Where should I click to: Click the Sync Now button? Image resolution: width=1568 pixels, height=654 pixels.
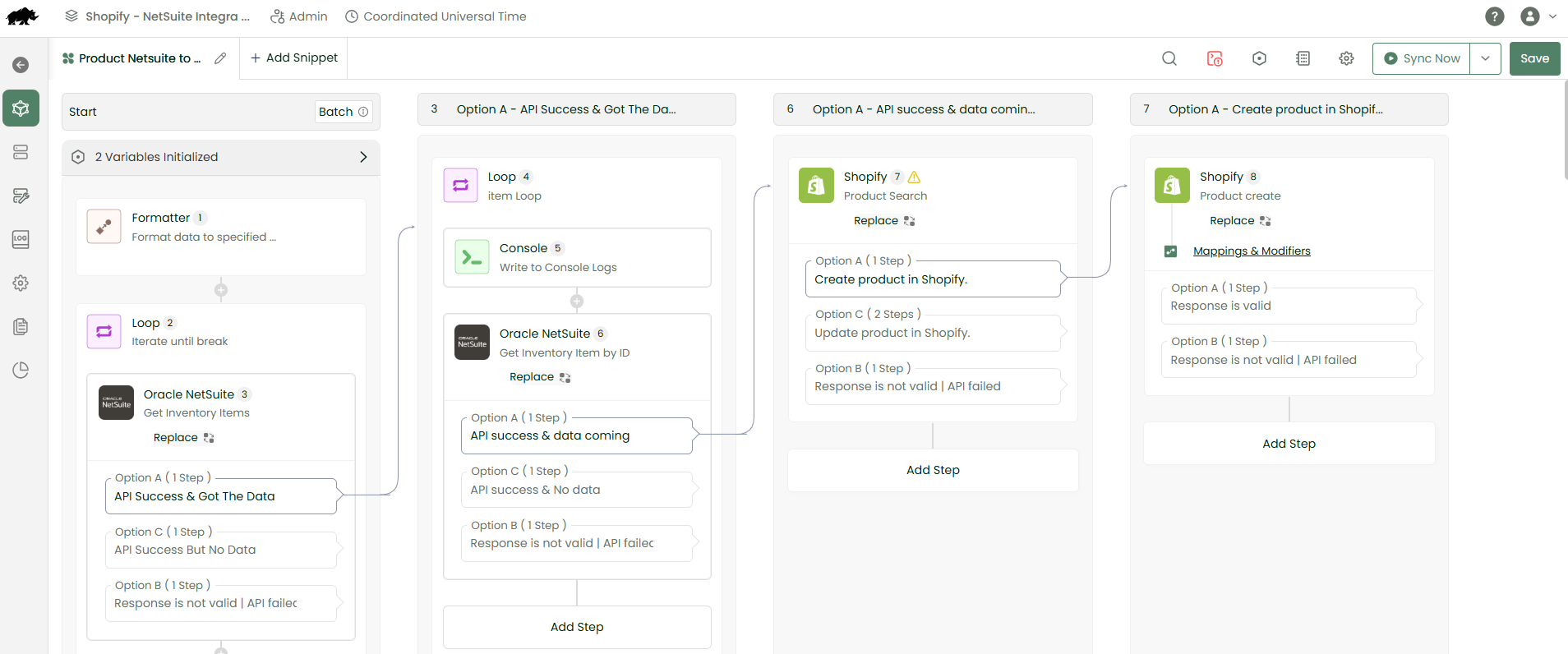[x=1422, y=58]
